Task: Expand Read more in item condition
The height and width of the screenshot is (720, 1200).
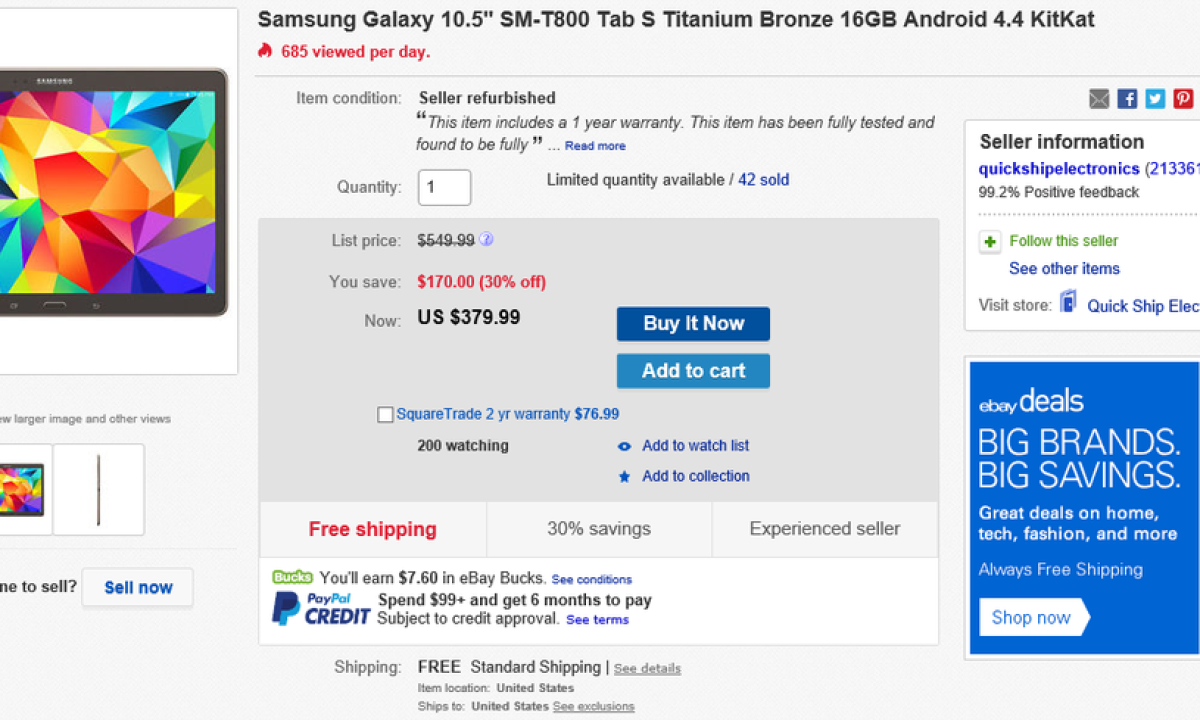Action: 595,146
